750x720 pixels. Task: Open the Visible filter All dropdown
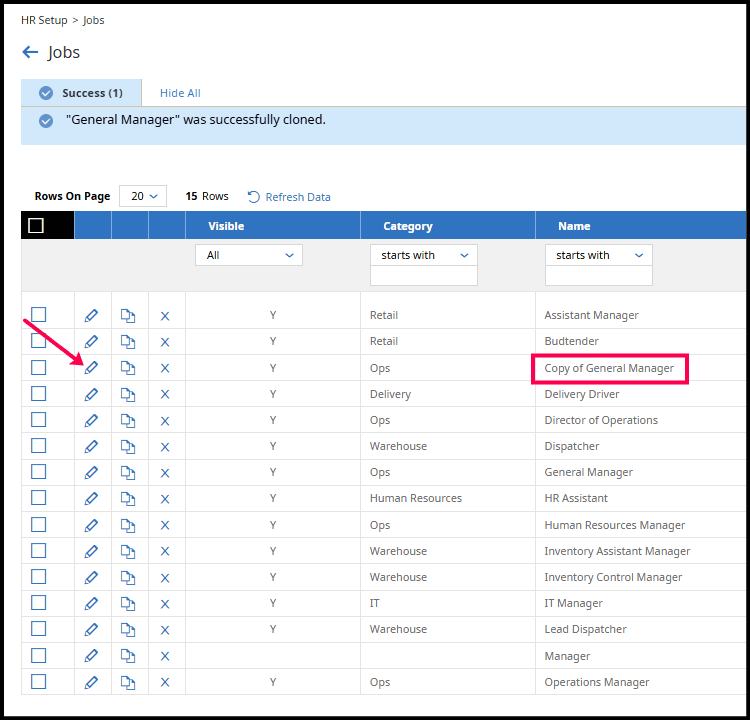pyautogui.click(x=249, y=255)
